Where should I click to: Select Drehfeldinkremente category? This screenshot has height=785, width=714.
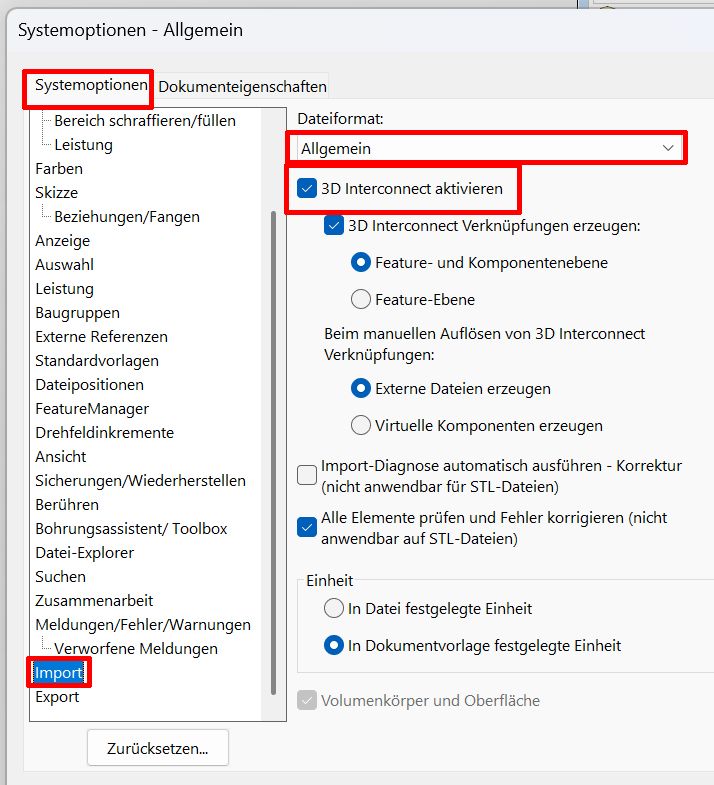click(105, 433)
